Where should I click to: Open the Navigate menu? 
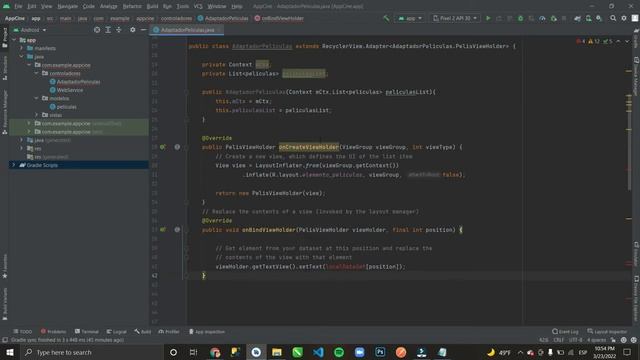click(67, 6)
